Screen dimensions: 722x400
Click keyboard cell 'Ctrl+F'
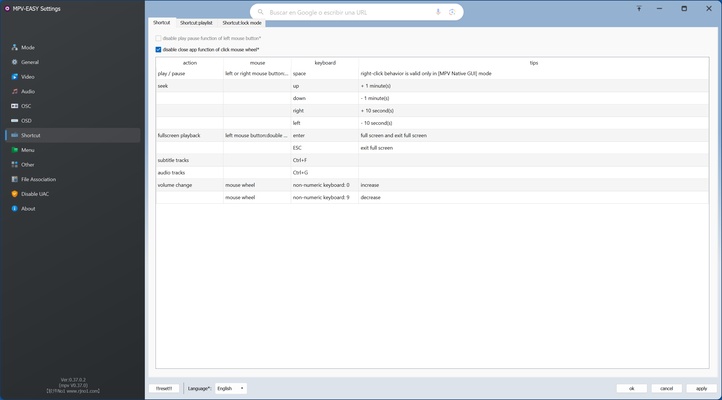(325, 160)
